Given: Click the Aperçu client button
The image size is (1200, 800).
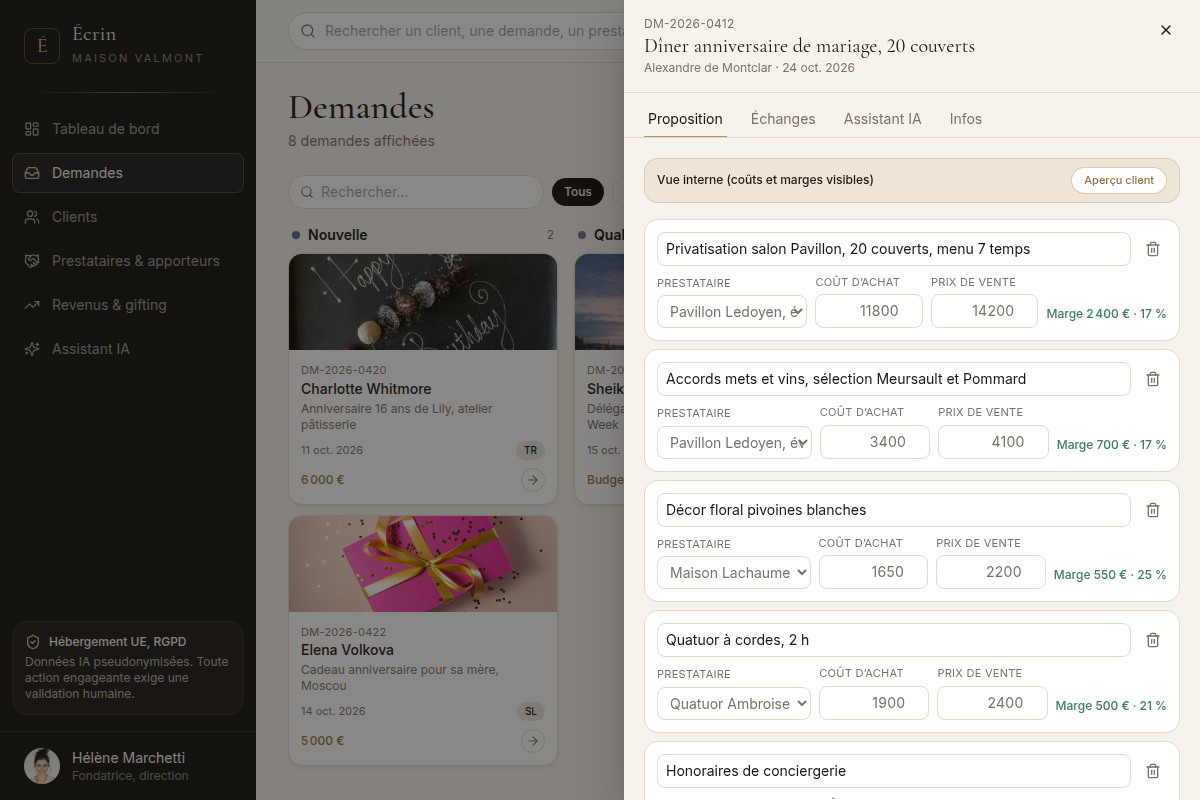Looking at the screenshot, I should click(1119, 180).
